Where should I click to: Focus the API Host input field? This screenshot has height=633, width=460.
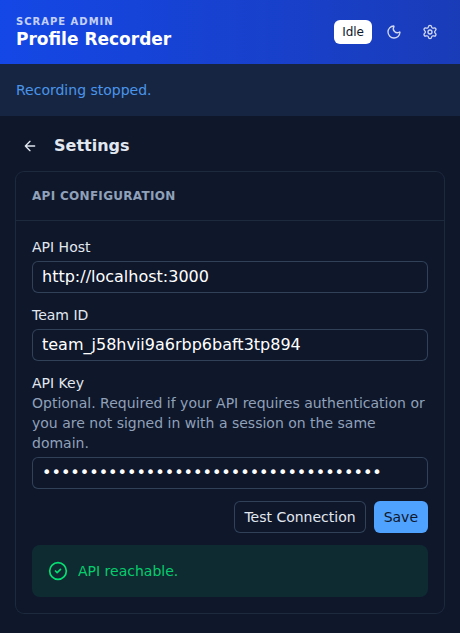pyautogui.click(x=230, y=277)
